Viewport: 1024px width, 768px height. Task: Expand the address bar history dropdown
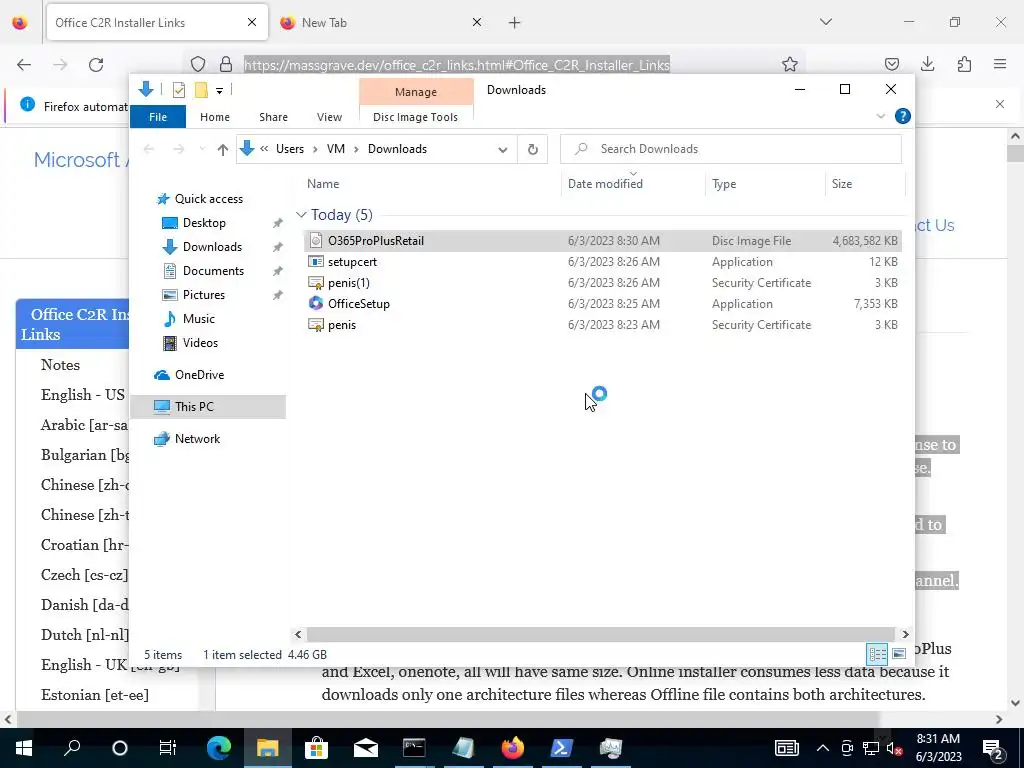(x=502, y=150)
